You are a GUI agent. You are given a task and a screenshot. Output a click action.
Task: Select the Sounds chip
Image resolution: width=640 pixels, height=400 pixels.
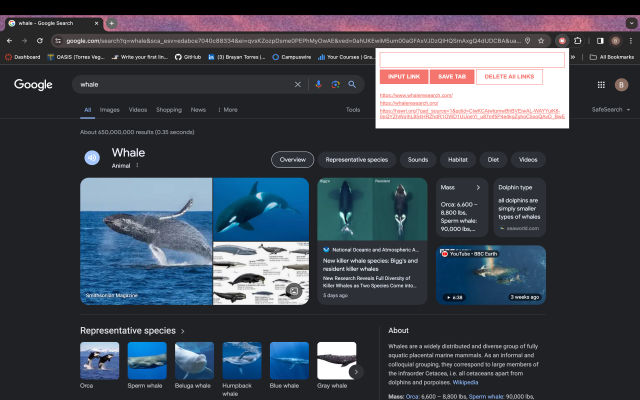pyautogui.click(x=418, y=160)
